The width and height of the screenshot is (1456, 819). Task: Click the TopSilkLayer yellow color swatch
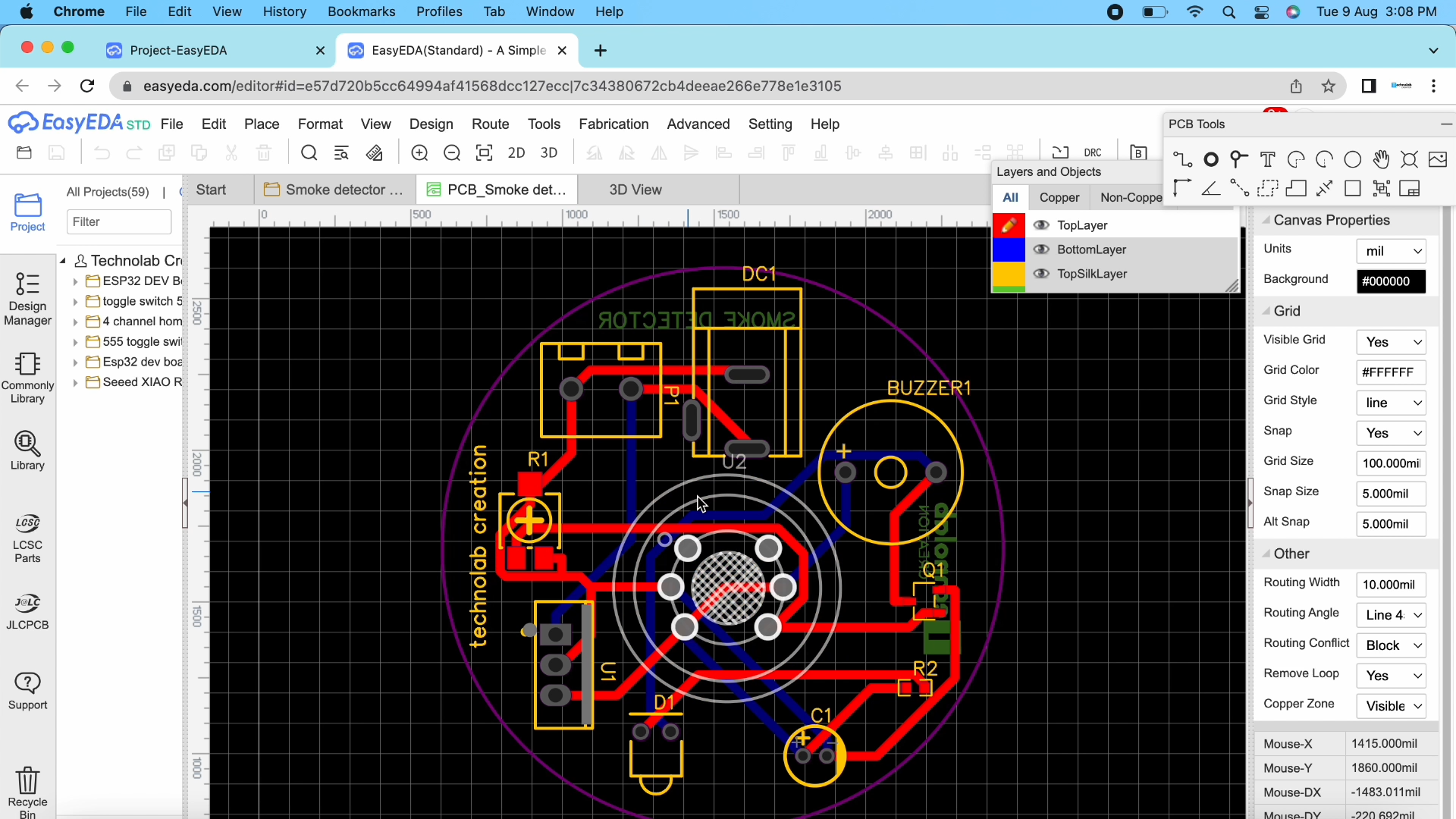coord(1009,274)
